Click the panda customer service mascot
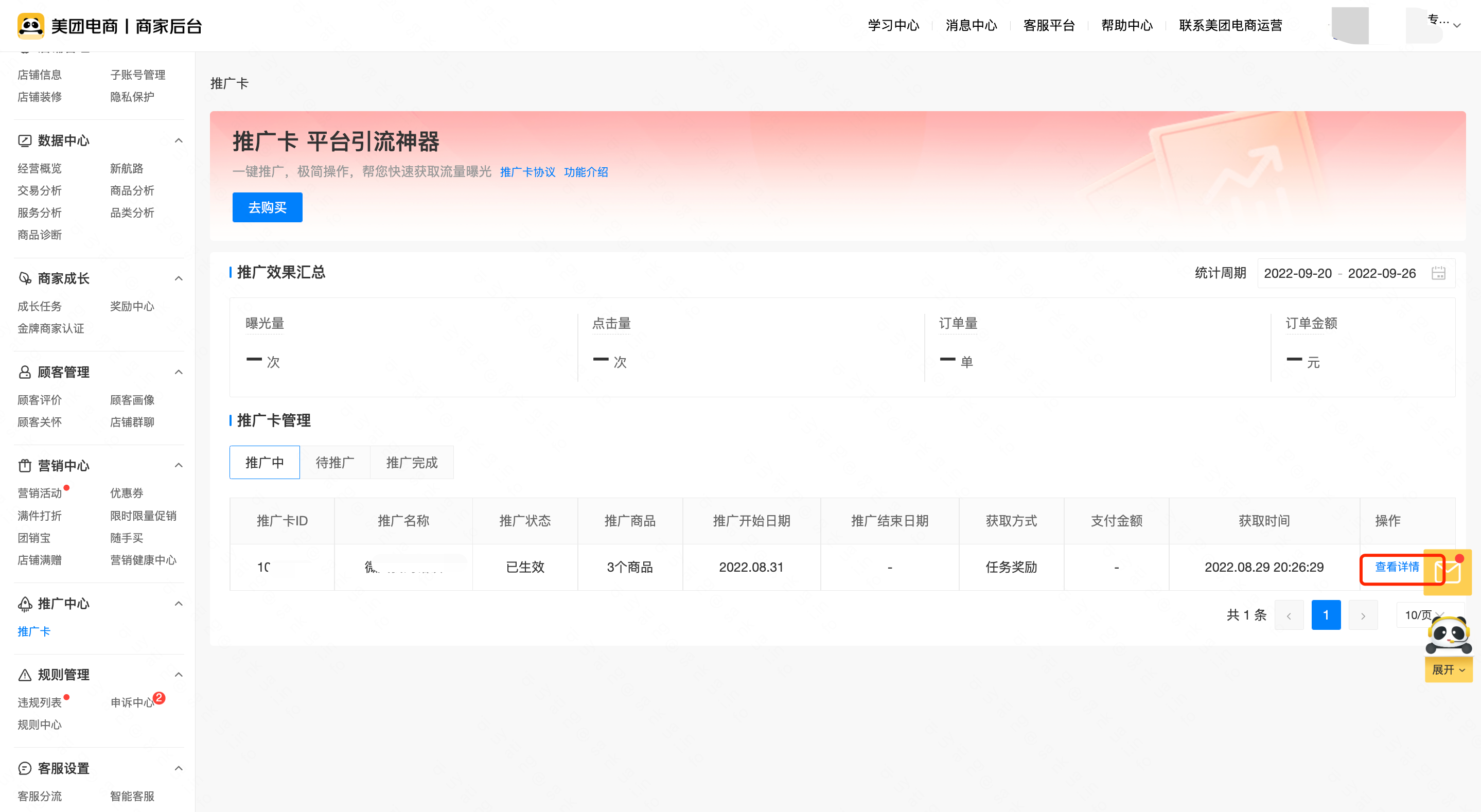 coord(1448,636)
